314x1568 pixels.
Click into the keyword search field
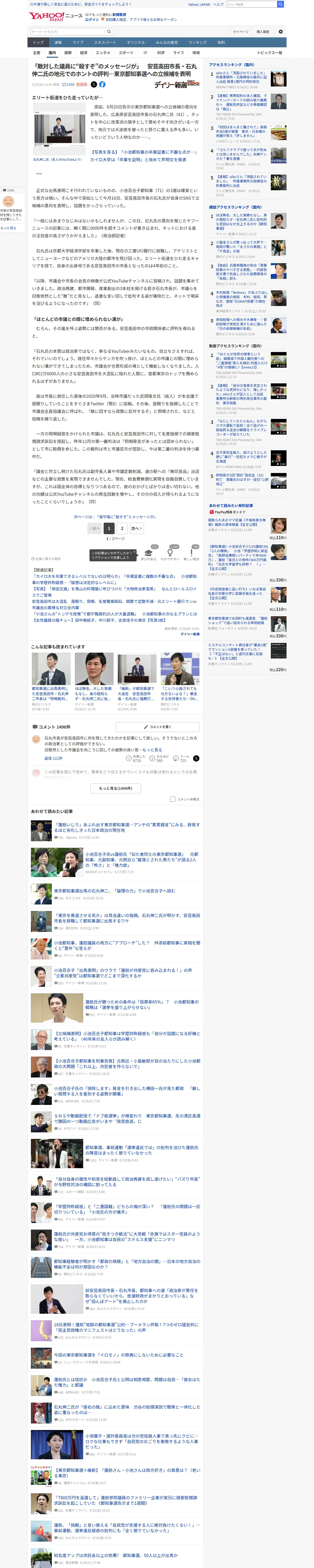pos(67,32)
